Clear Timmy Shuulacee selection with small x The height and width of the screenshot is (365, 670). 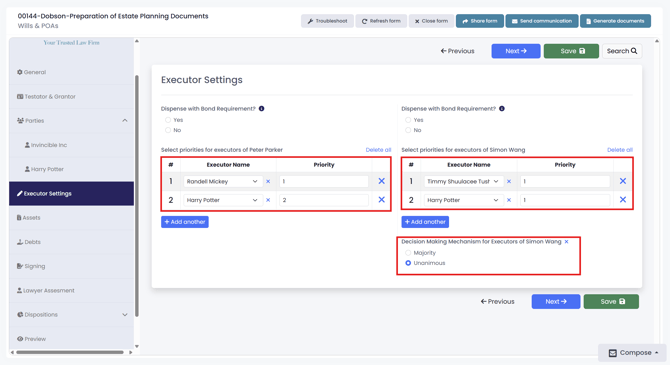(x=509, y=182)
